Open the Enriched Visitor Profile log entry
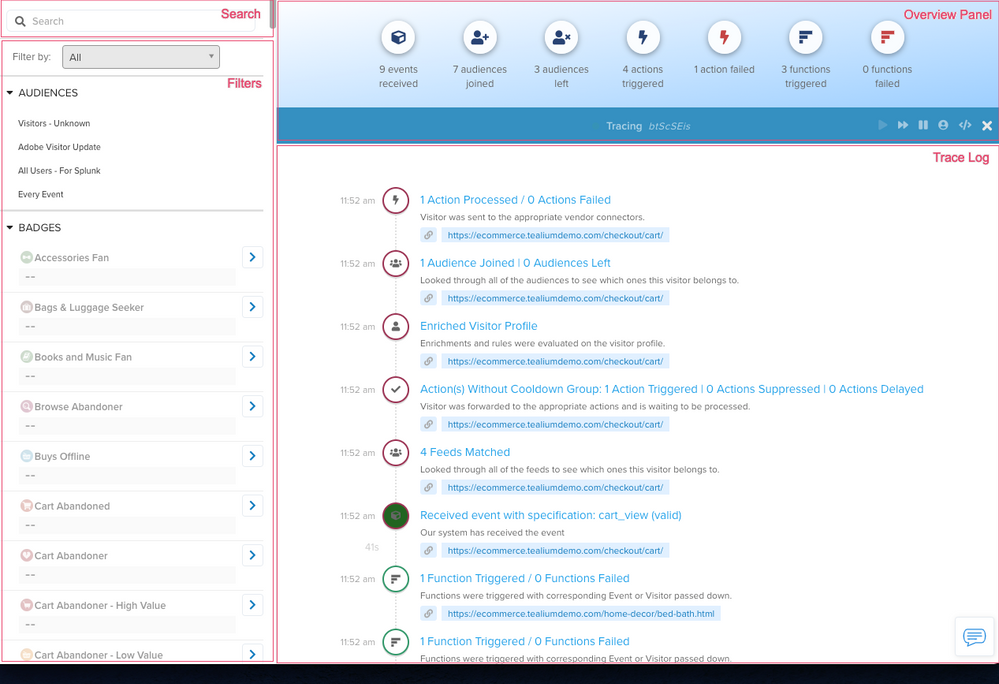The width and height of the screenshot is (999, 684). [478, 326]
